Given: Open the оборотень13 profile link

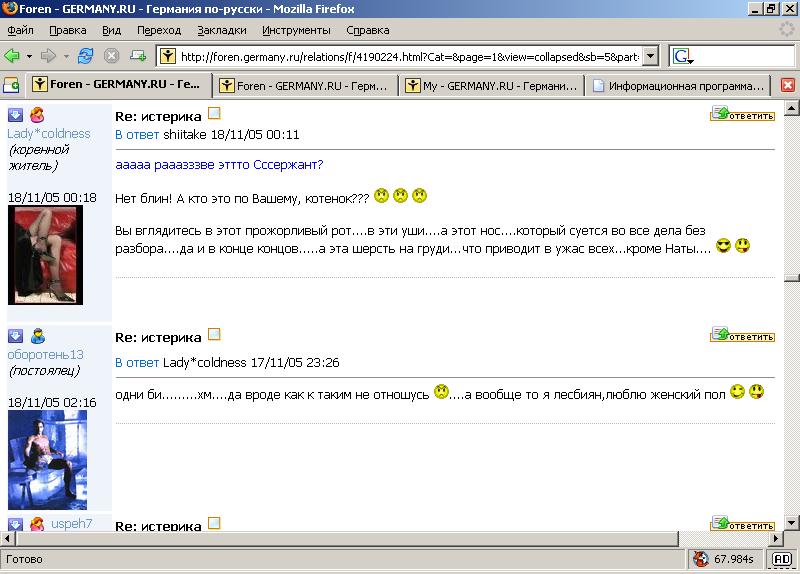Looking at the screenshot, I should [45, 355].
